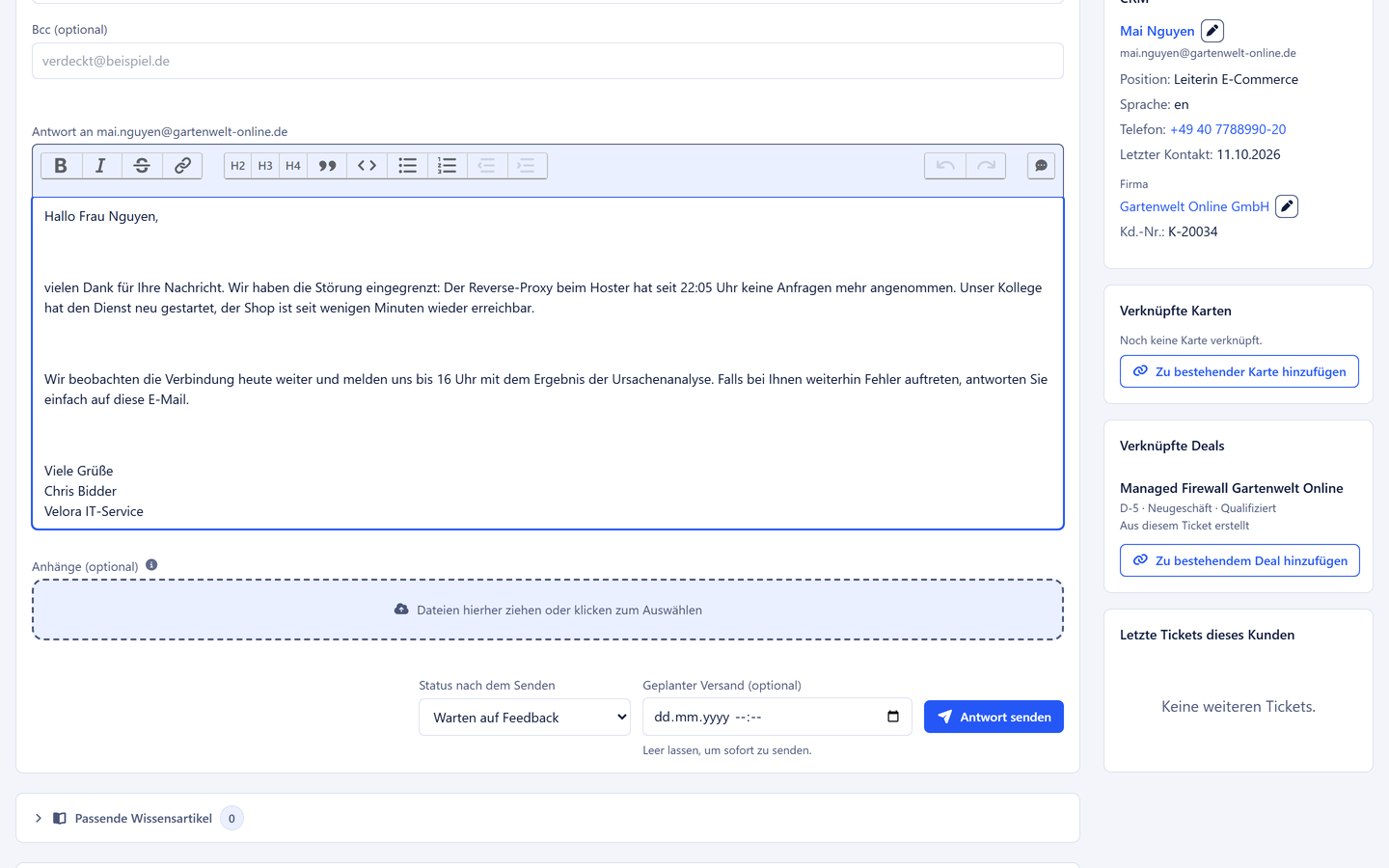1389x868 pixels.
Task: Insert a blockquote
Action: click(x=327, y=166)
